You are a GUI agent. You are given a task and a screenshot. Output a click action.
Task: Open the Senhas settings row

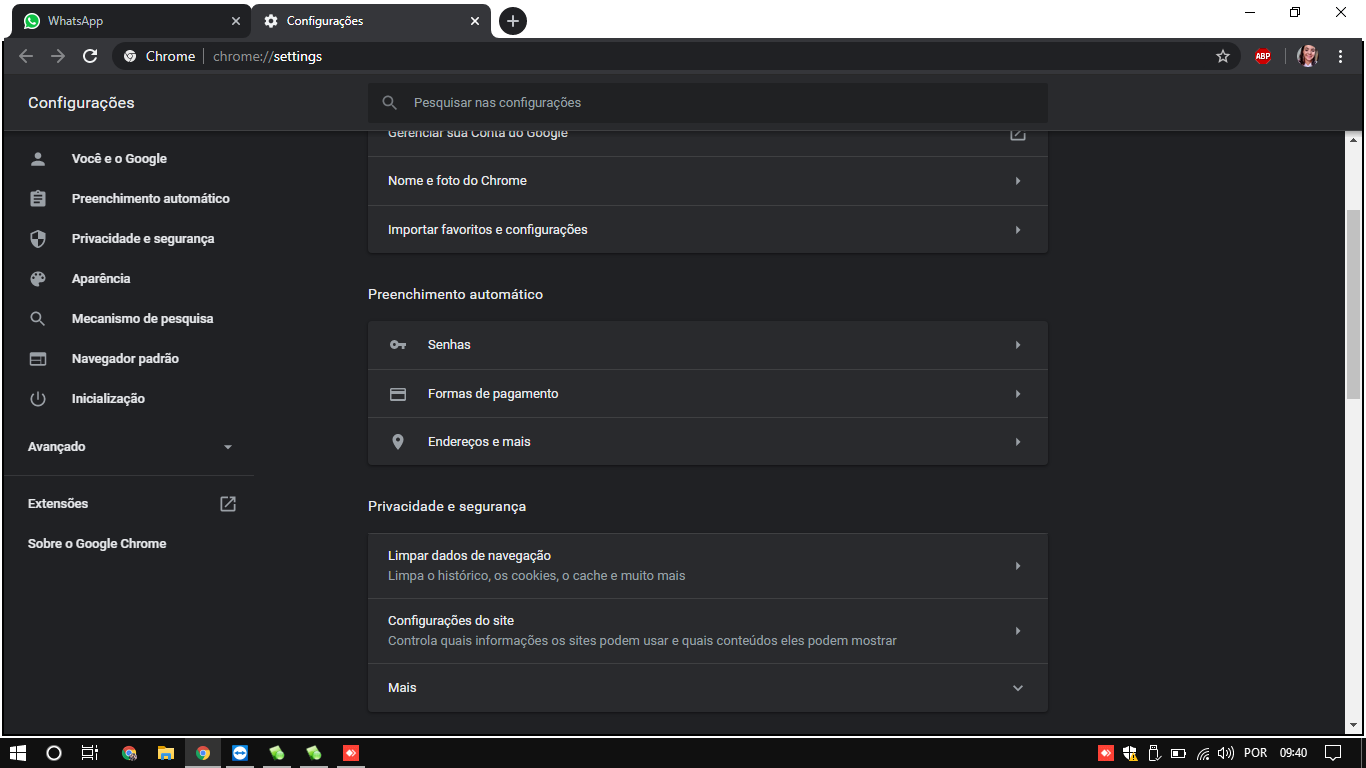click(708, 345)
